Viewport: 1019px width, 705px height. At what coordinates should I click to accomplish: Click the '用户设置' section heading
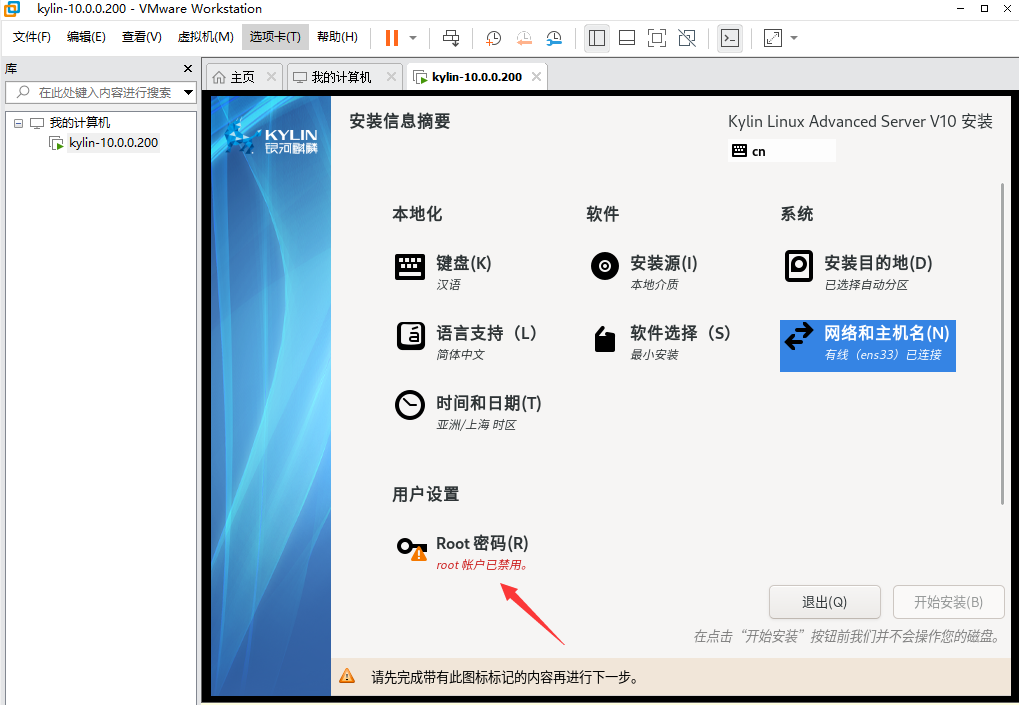coord(426,494)
